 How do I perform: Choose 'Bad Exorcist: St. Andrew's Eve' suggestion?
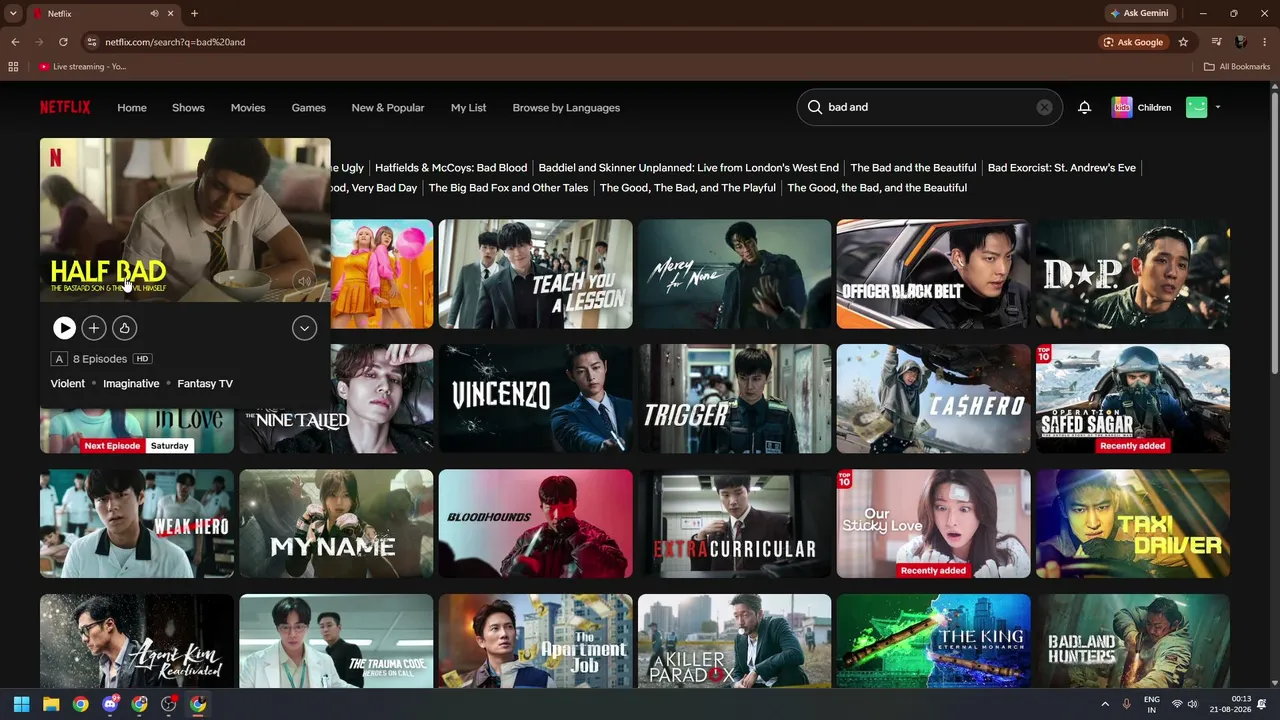tap(1062, 168)
